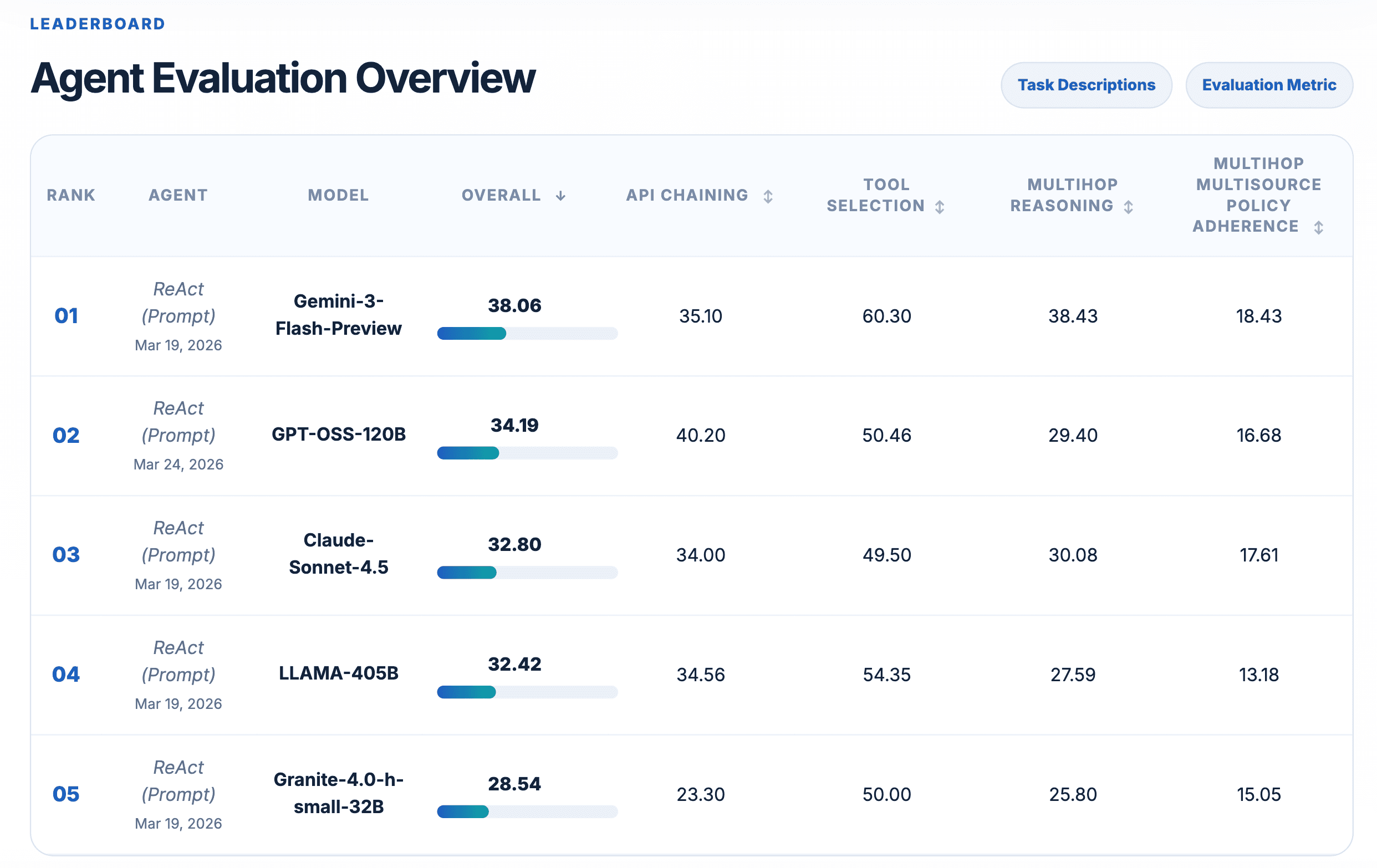Click the Overall column header label

(x=501, y=195)
